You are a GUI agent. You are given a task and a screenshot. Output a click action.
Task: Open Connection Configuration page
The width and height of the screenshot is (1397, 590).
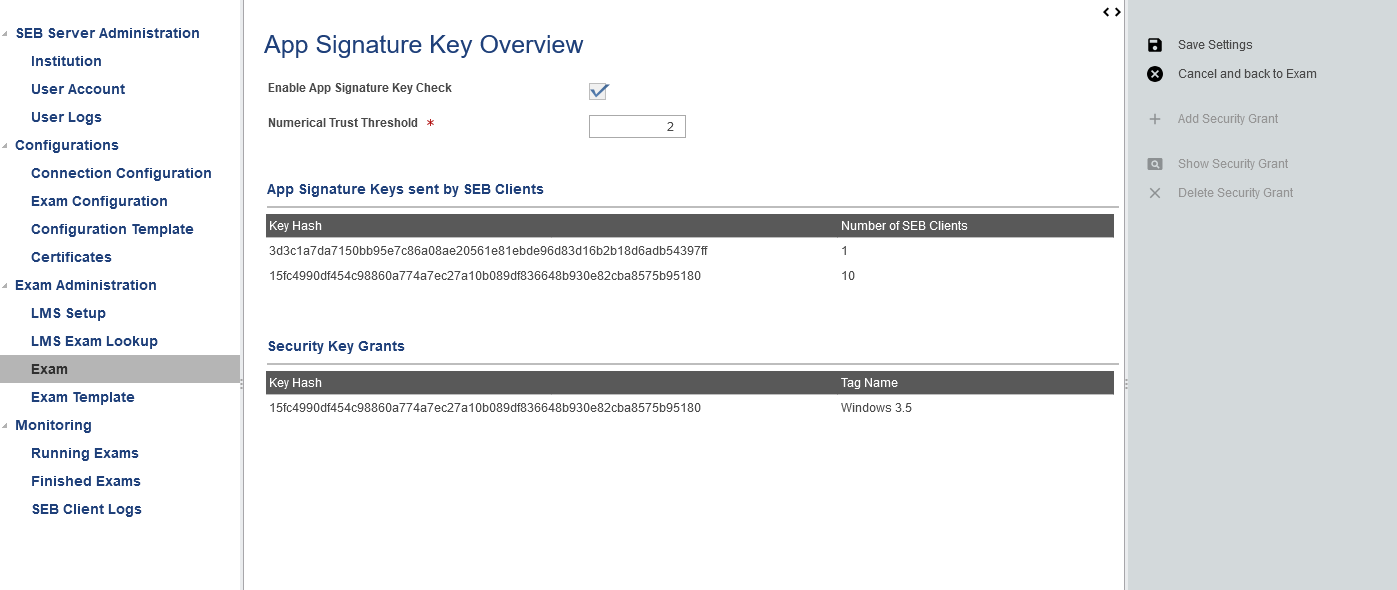click(121, 173)
